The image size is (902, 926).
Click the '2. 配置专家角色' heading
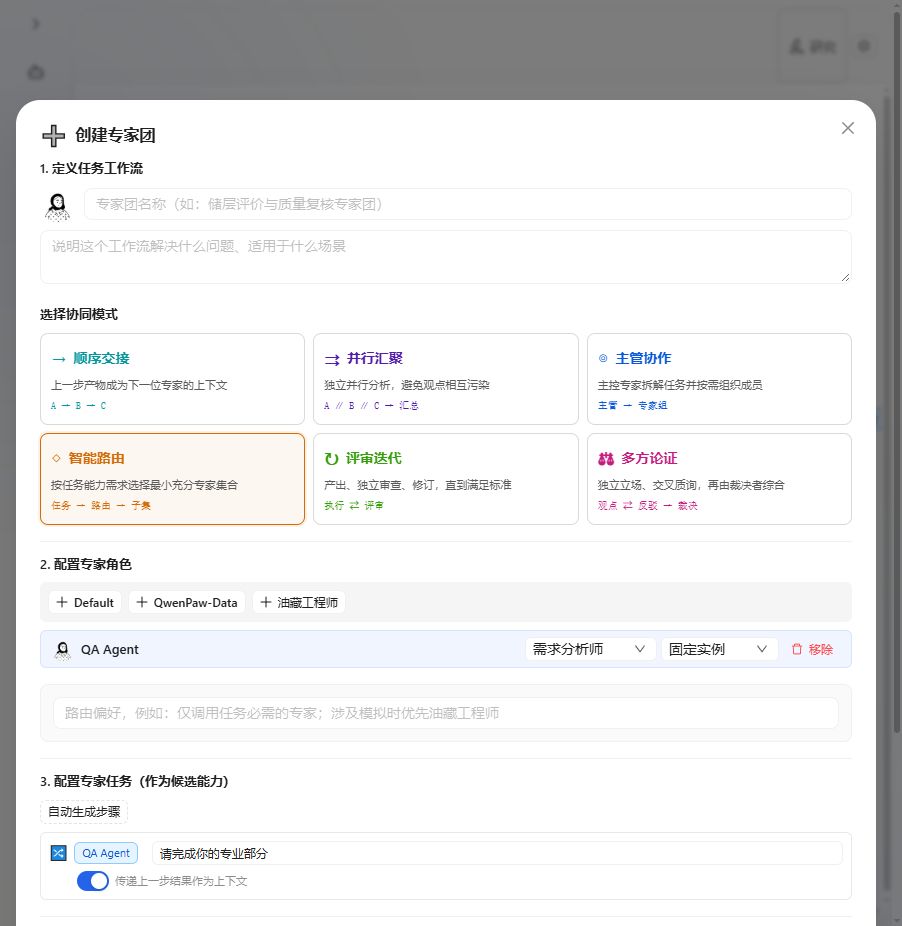click(x=86, y=564)
